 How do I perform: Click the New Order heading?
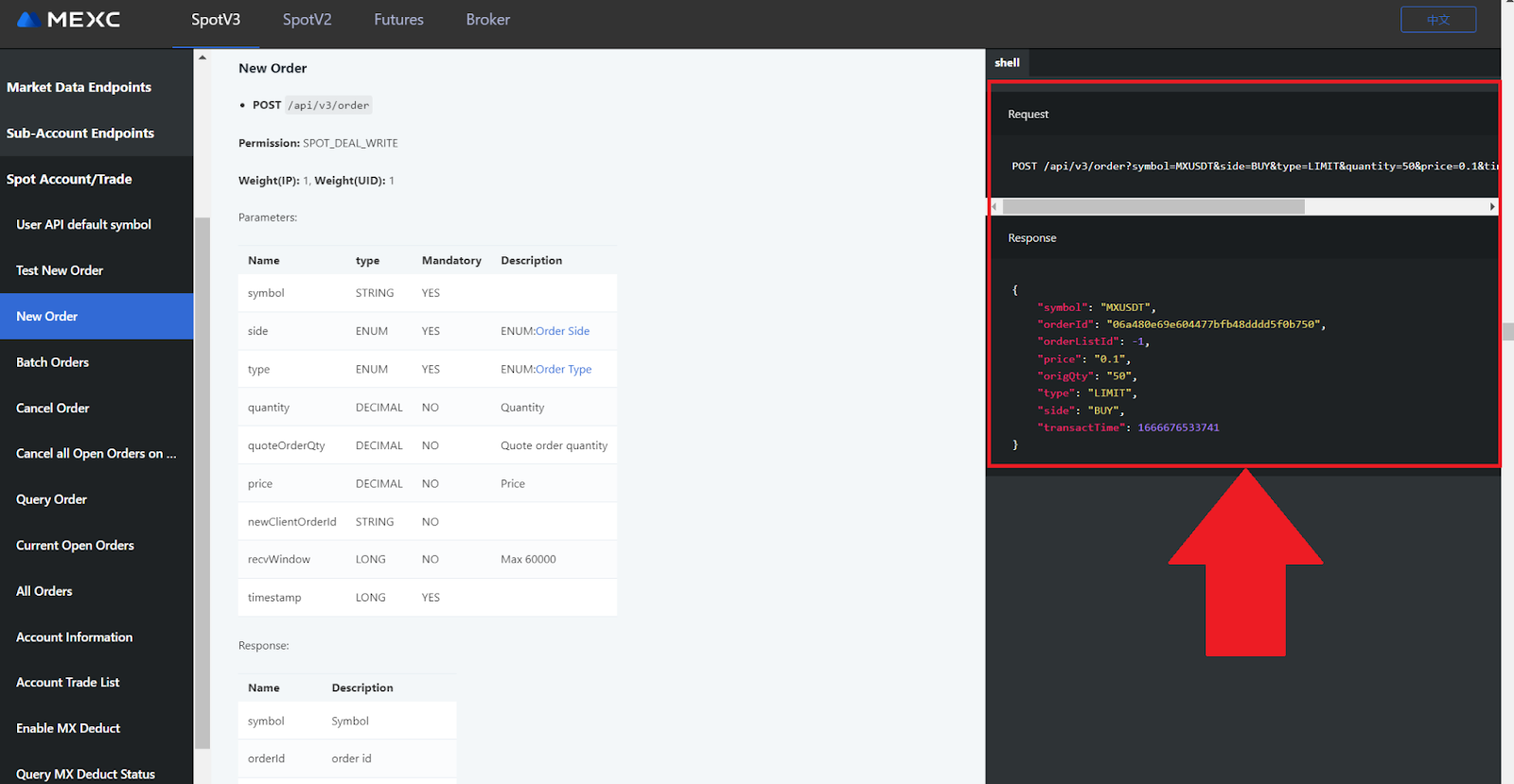pyautogui.click(x=273, y=68)
